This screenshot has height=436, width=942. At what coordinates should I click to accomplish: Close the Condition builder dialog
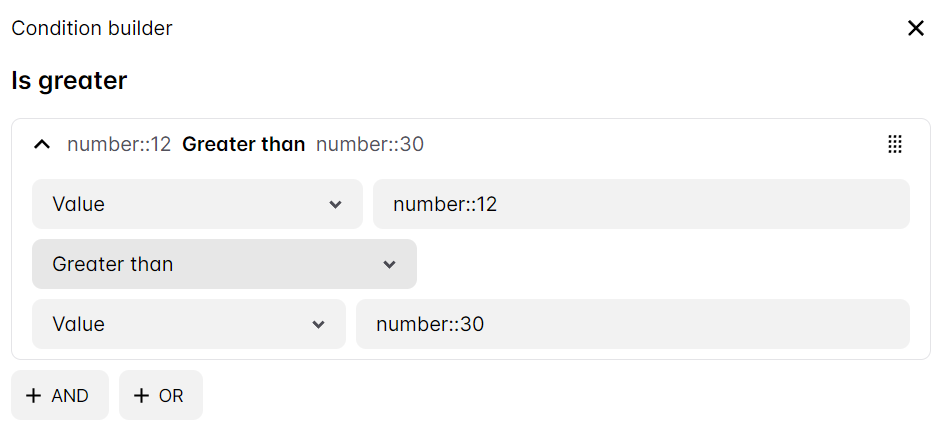915,28
